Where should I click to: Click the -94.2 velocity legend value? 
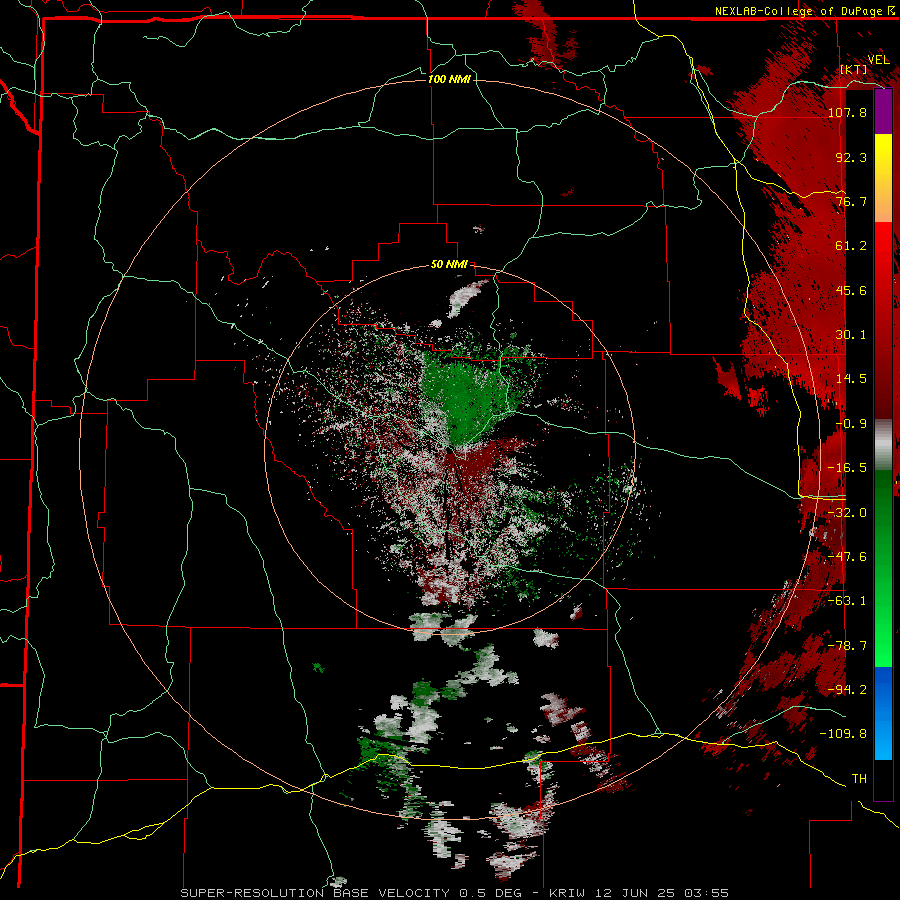coord(847,690)
